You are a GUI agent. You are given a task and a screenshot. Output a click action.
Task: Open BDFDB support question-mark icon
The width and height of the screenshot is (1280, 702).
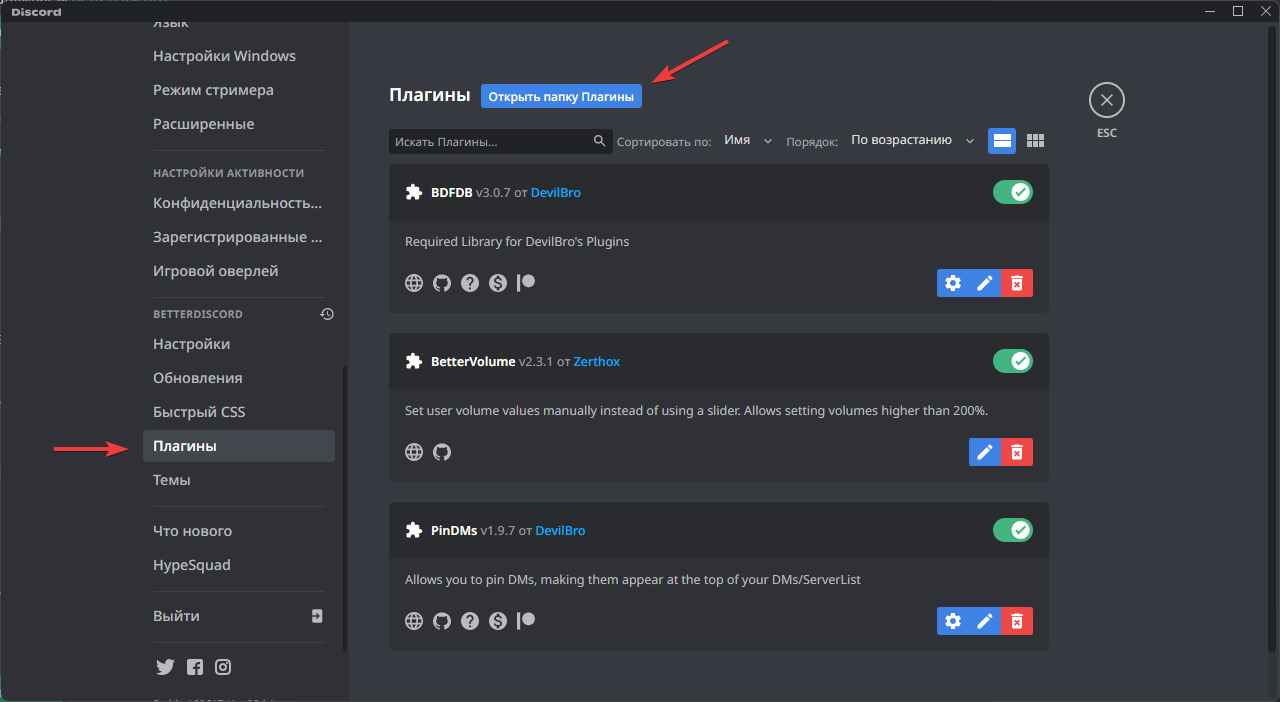click(x=470, y=283)
